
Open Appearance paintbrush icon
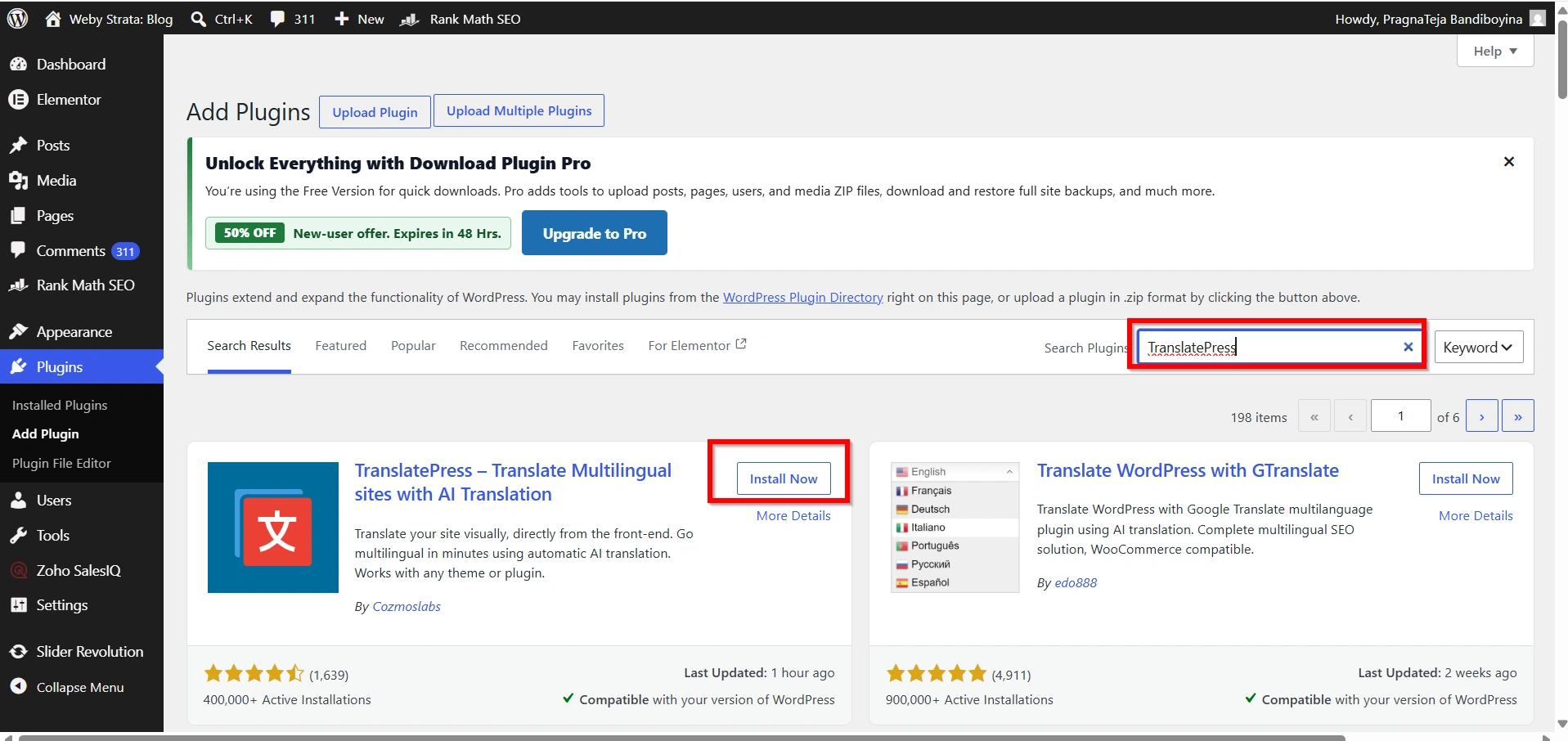click(18, 331)
